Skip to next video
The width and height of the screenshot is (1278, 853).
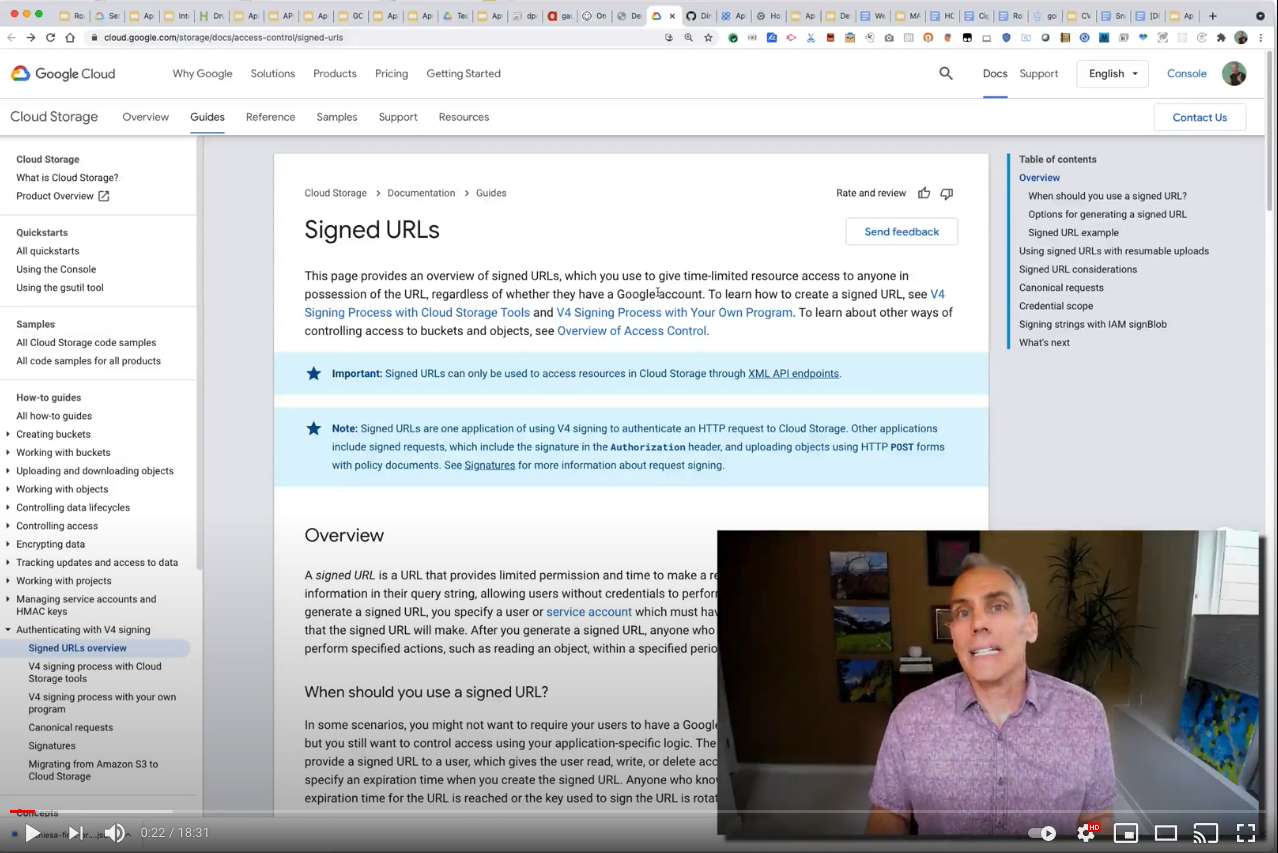[75, 833]
